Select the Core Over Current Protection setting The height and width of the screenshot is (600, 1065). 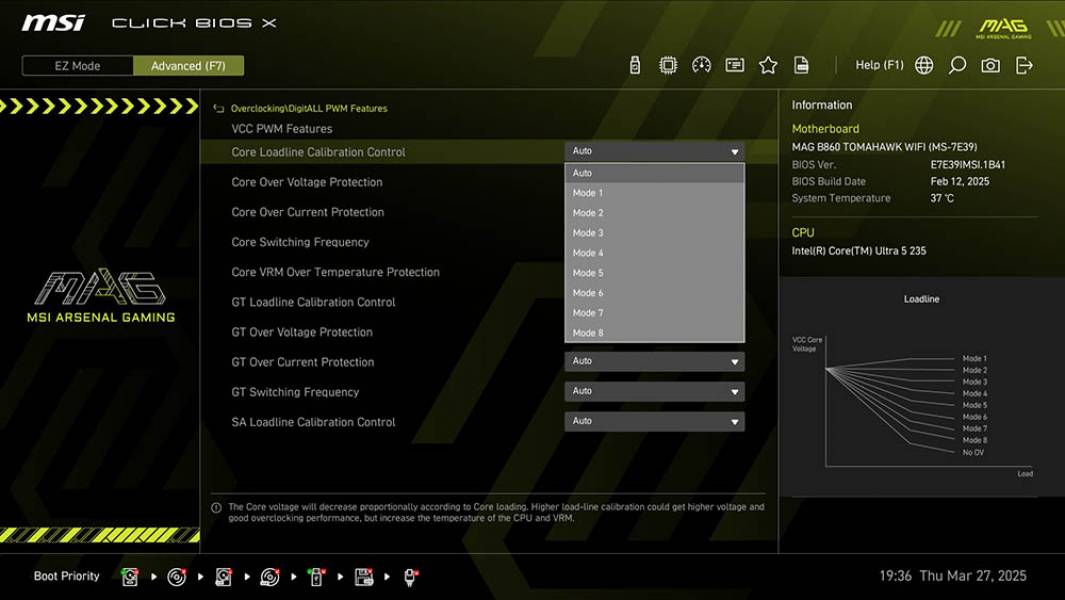(x=307, y=212)
